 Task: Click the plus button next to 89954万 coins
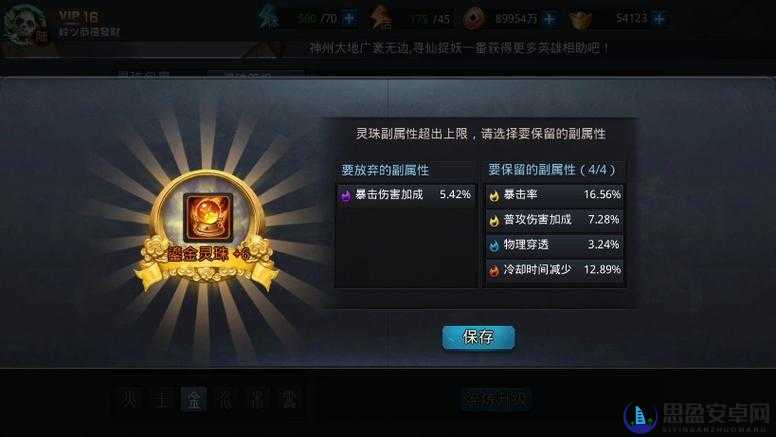coord(549,19)
